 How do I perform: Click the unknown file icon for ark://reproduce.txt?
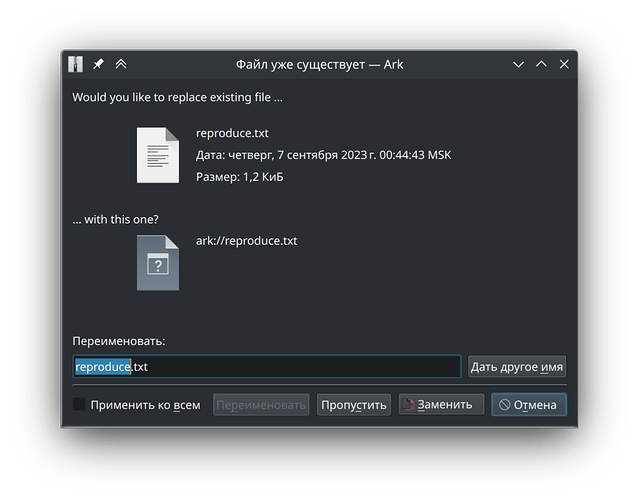pos(158,263)
